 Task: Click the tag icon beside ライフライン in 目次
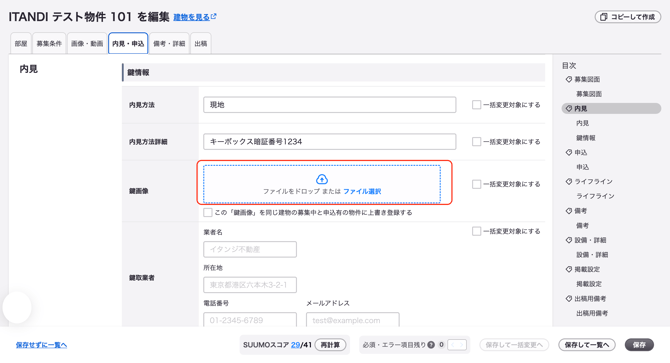click(x=569, y=182)
